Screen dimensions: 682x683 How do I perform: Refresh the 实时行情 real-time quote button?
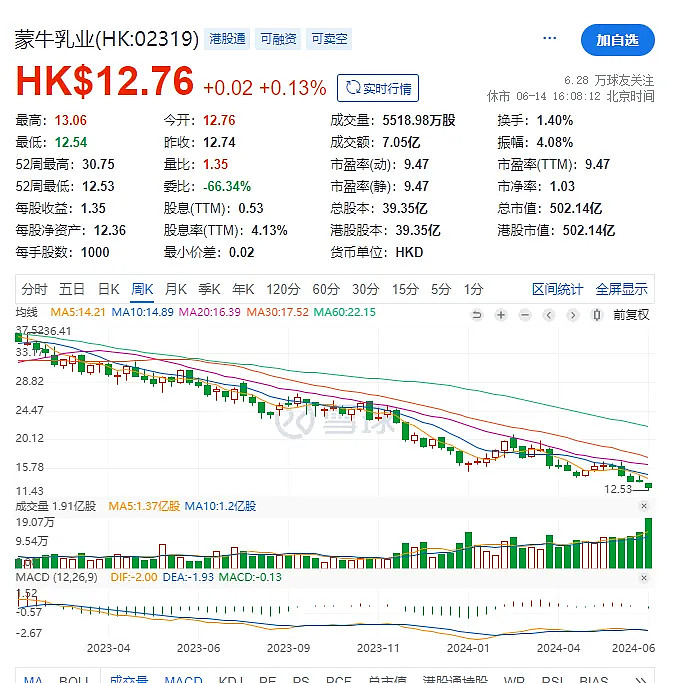[x=378, y=88]
